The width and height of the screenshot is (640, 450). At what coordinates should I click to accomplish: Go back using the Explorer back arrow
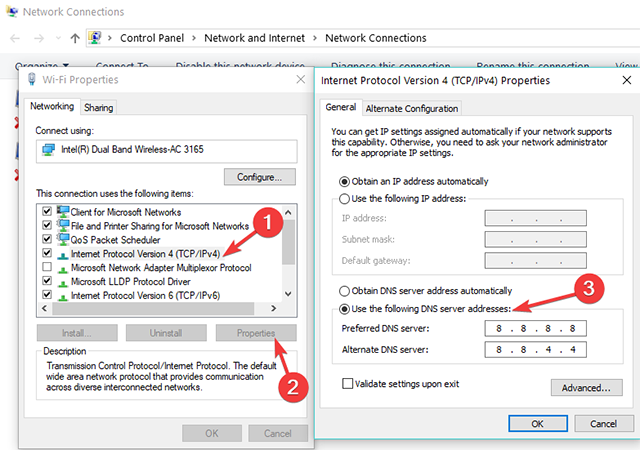point(15,38)
